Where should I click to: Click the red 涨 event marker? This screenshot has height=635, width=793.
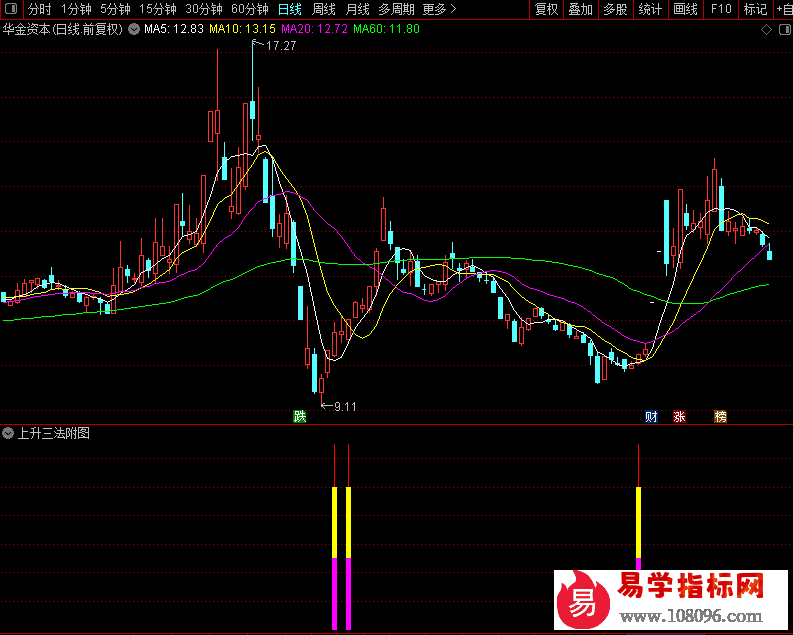tap(680, 416)
